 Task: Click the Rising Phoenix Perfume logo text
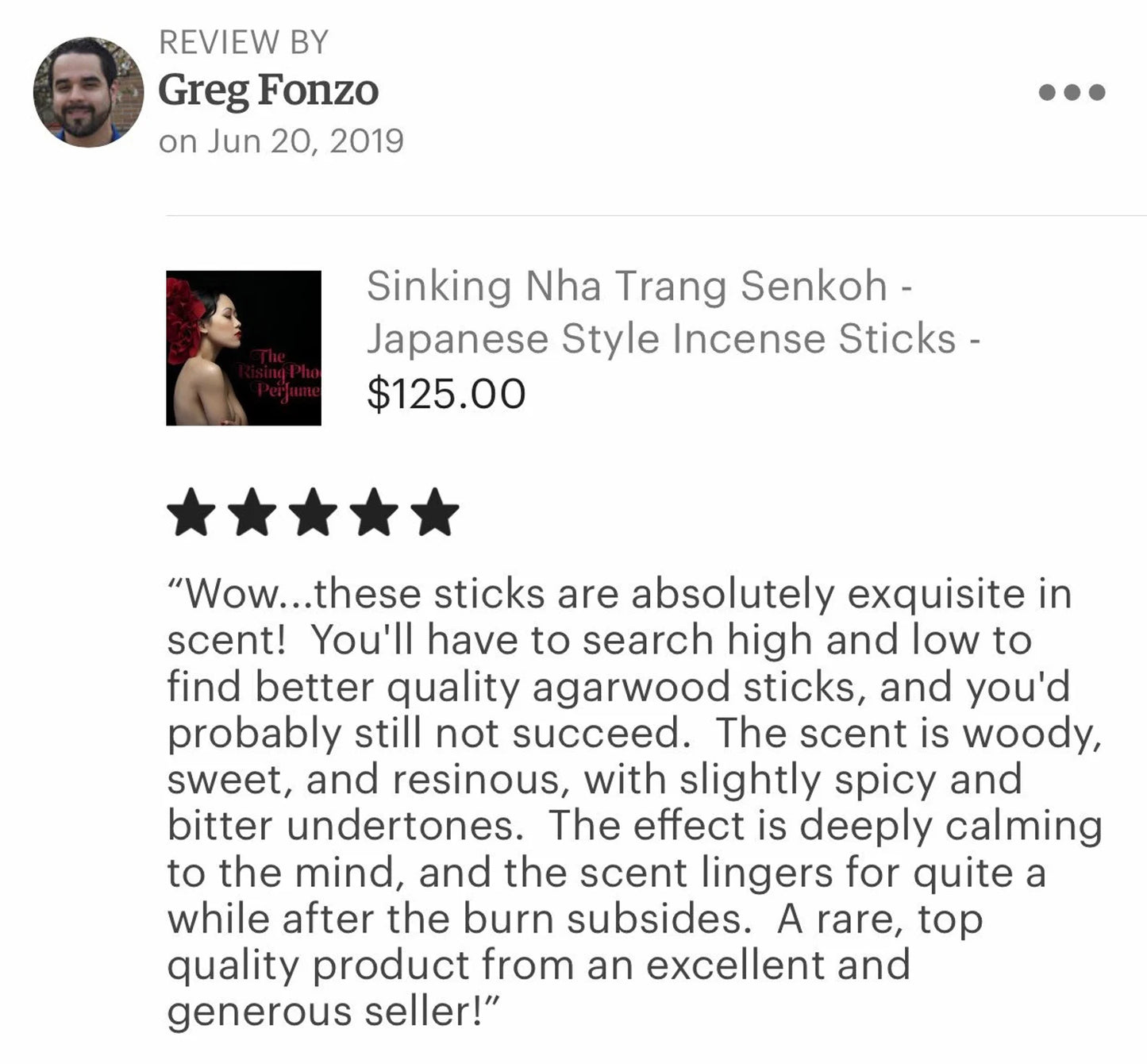(x=279, y=374)
